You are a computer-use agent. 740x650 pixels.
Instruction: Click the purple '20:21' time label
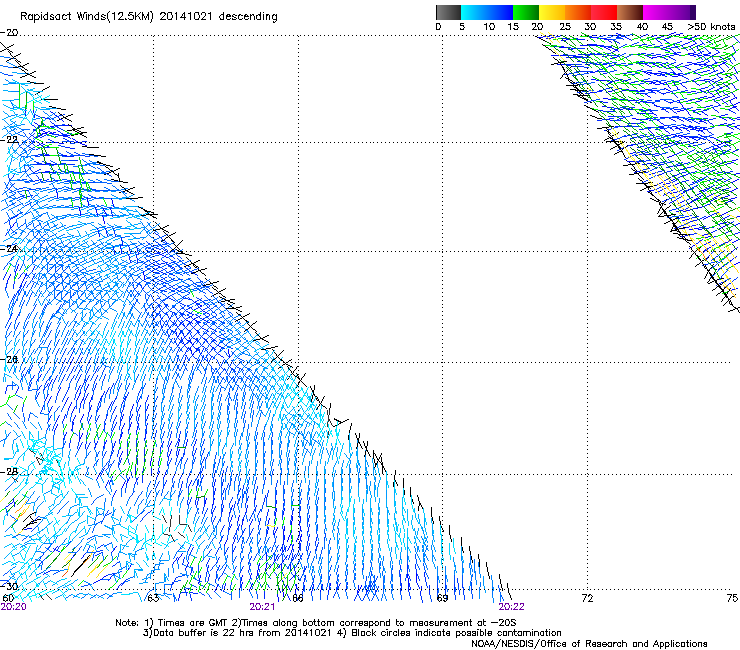point(262,607)
